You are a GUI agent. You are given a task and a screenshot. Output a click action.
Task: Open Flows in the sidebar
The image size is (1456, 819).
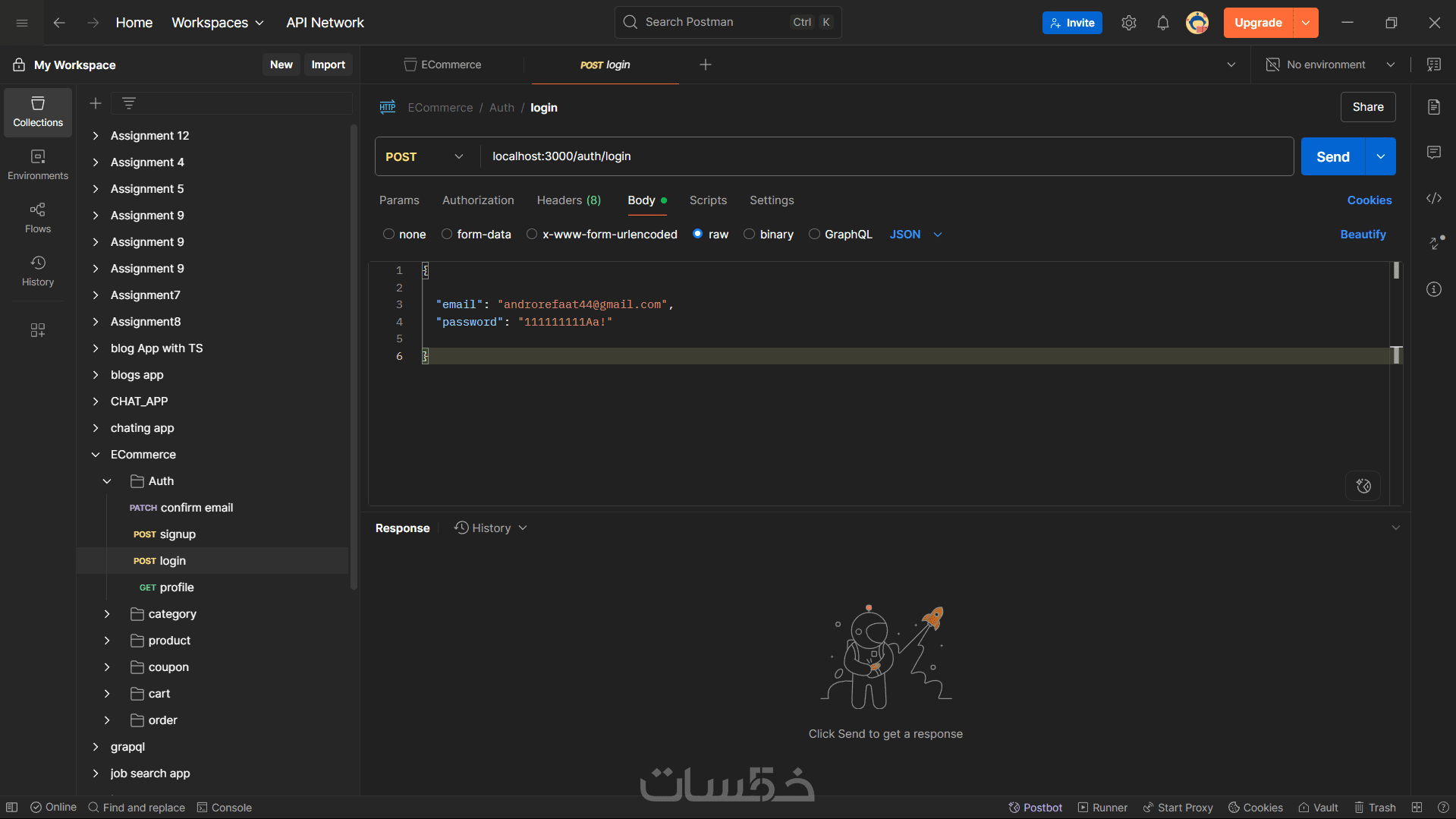(38, 219)
